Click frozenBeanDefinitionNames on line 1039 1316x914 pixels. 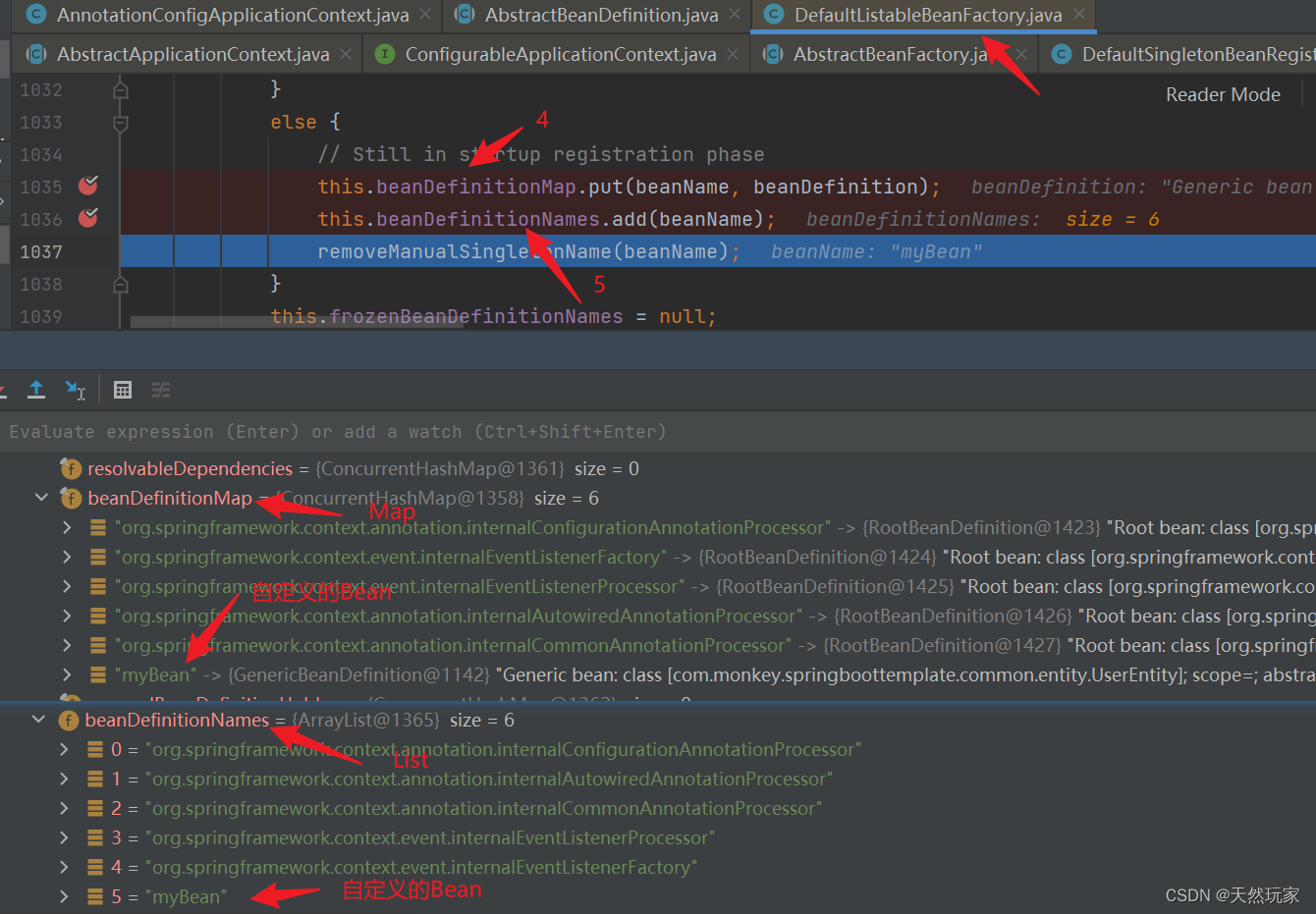476,316
